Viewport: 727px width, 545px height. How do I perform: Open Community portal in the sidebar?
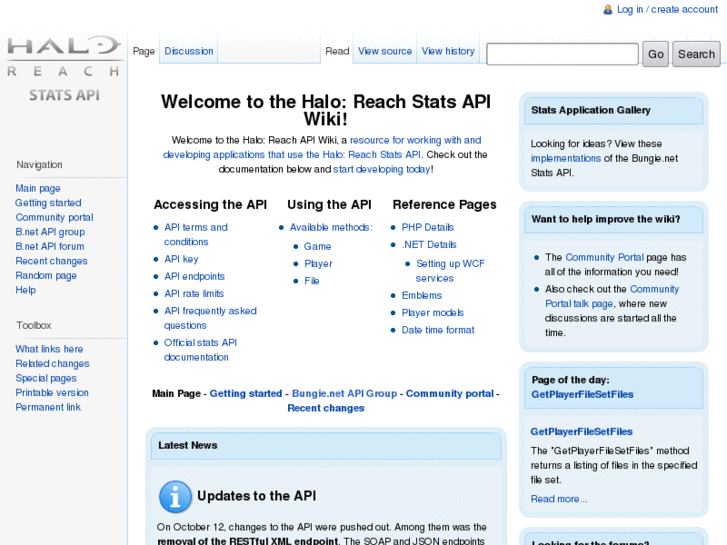click(54, 217)
